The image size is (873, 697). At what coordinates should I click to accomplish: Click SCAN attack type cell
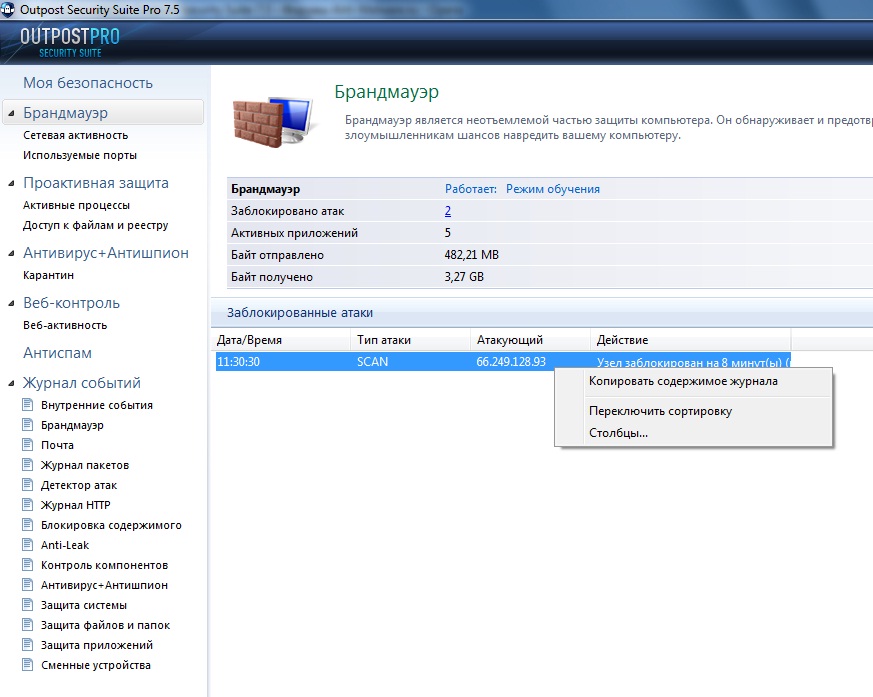coord(372,362)
